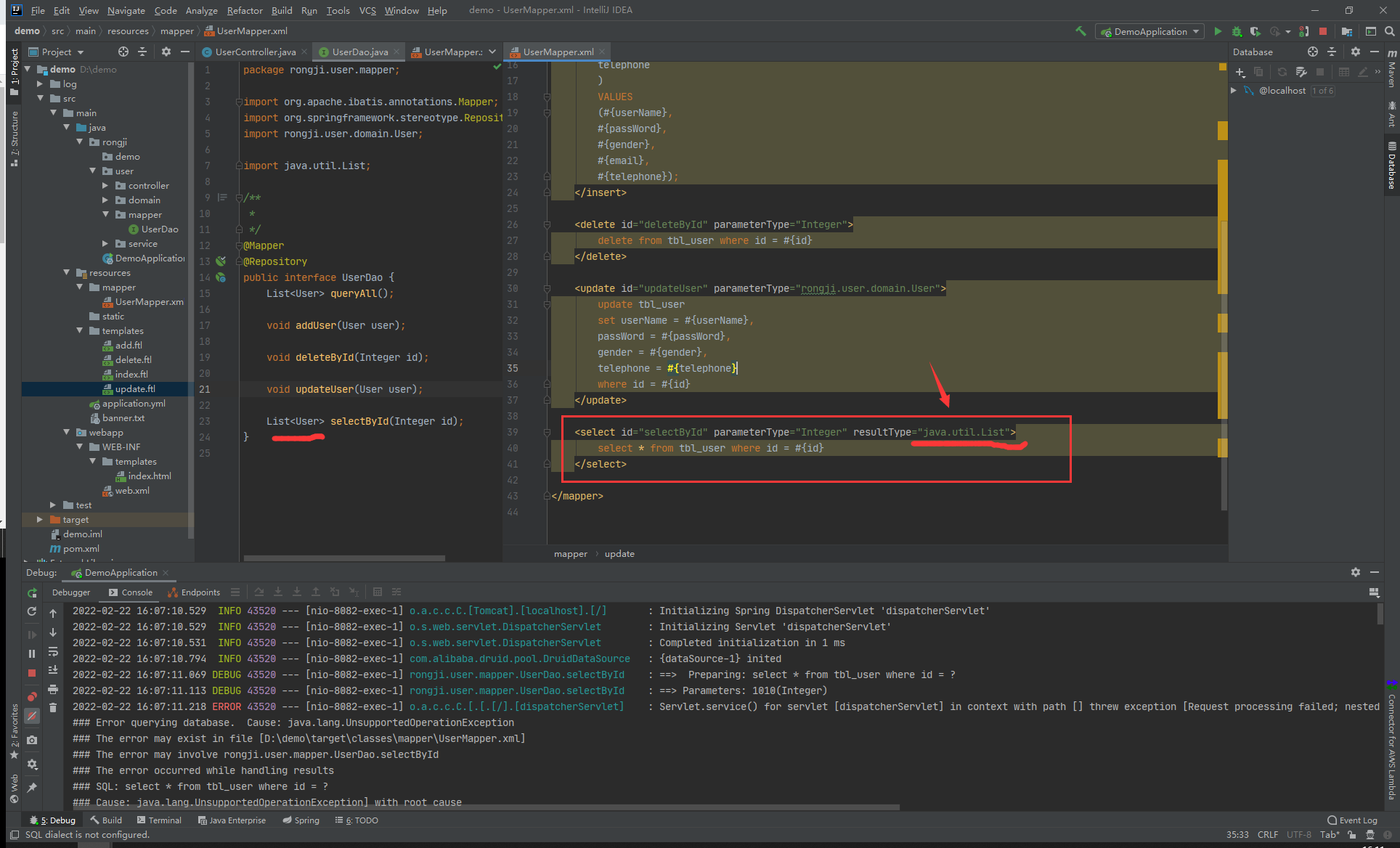Click the green Run DemoApplication button
Image resolution: width=1400 pixels, height=848 pixels.
coord(1218,31)
